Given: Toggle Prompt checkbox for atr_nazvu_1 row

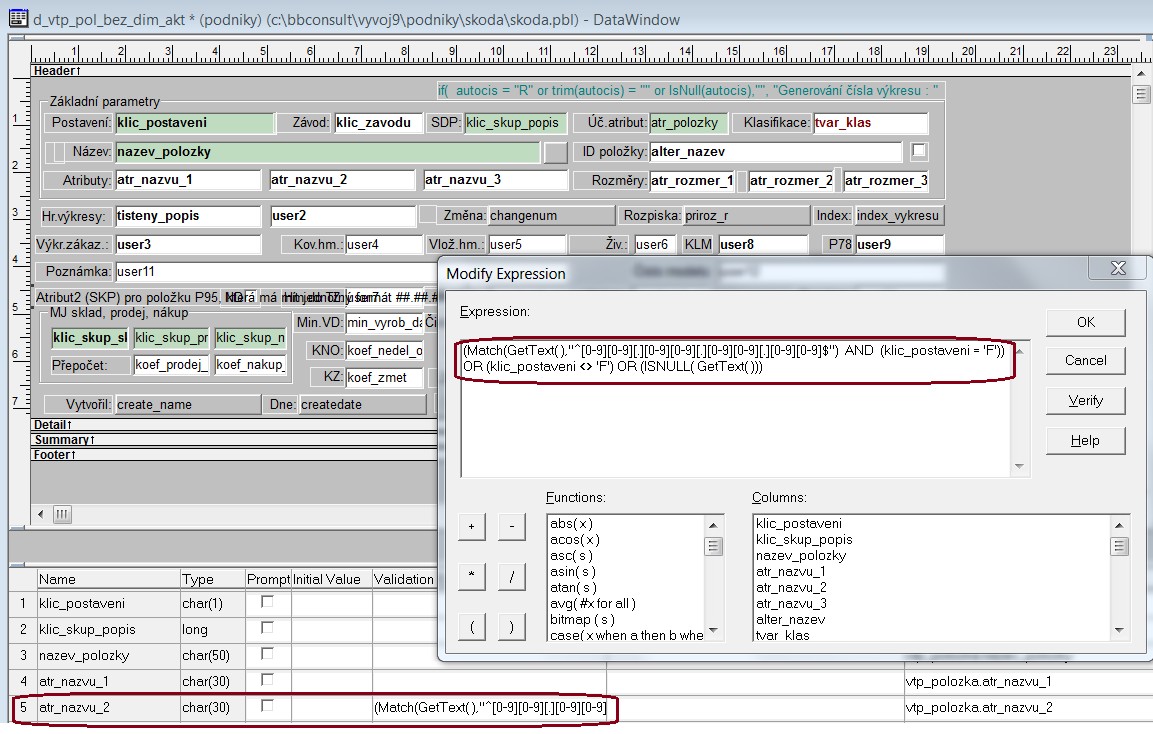Looking at the screenshot, I should (x=267, y=679).
